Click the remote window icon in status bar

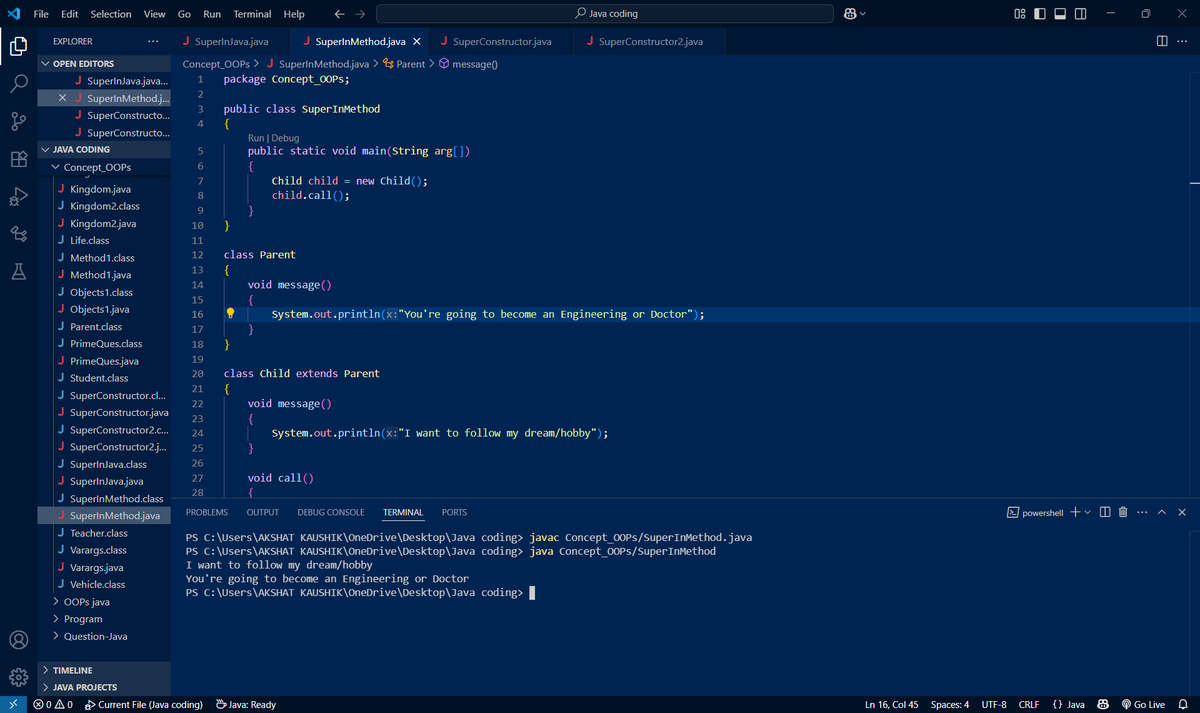(x=13, y=705)
